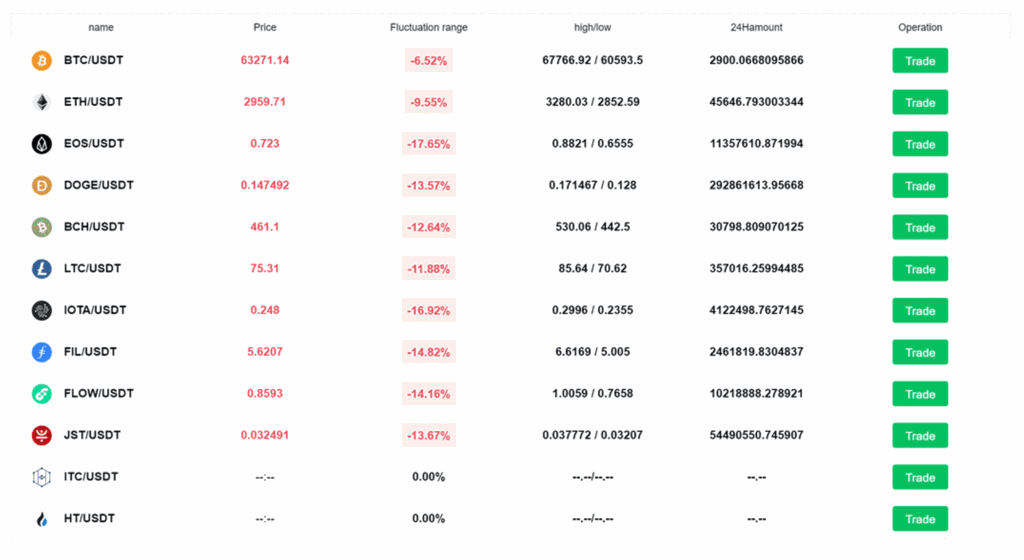The image size is (1024, 560).
Task: Click the EOS coin icon
Action: pyautogui.click(x=41, y=144)
